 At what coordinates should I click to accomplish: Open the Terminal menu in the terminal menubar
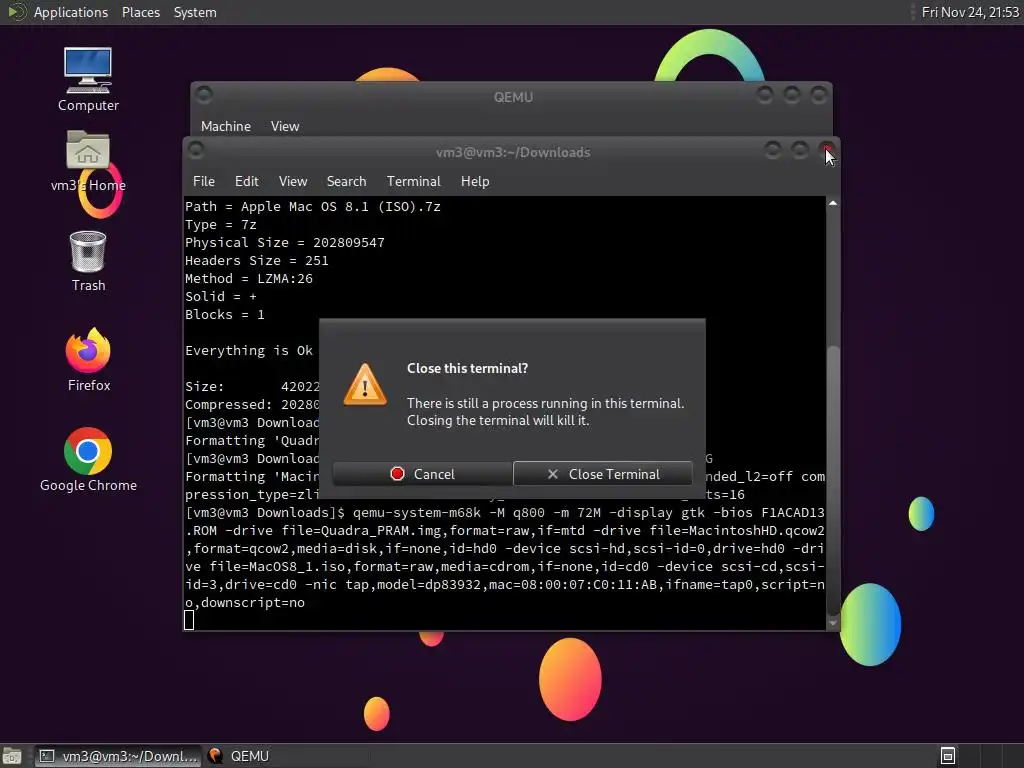coord(413,182)
